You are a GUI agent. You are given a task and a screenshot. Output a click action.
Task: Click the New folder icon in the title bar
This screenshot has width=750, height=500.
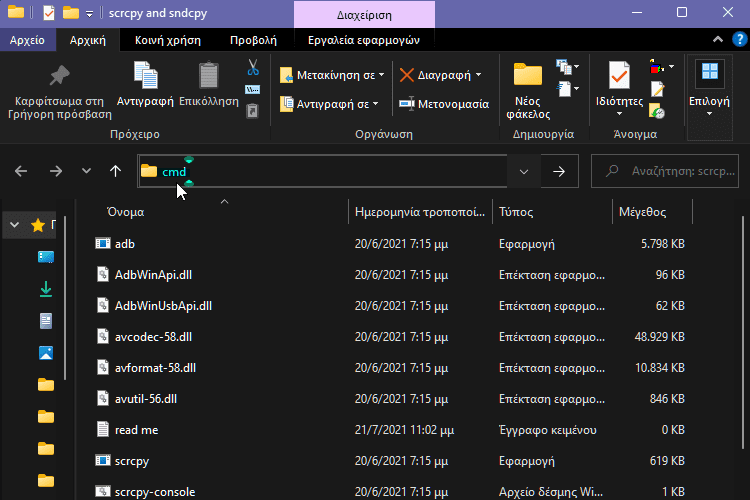71,13
